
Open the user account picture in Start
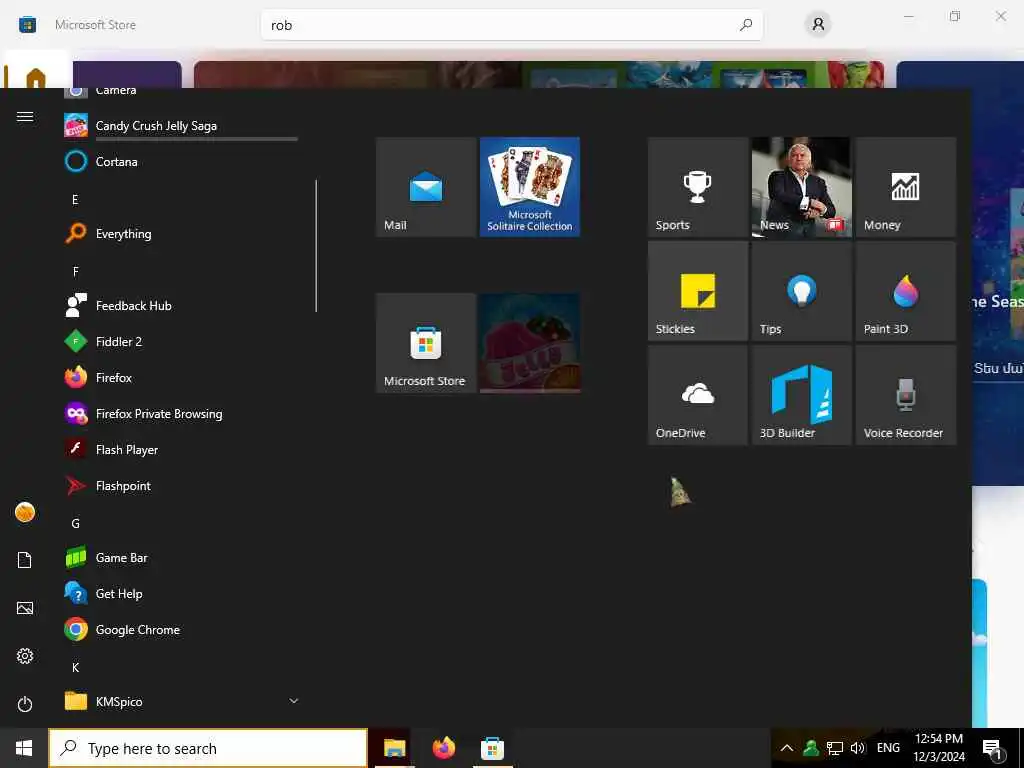point(25,512)
